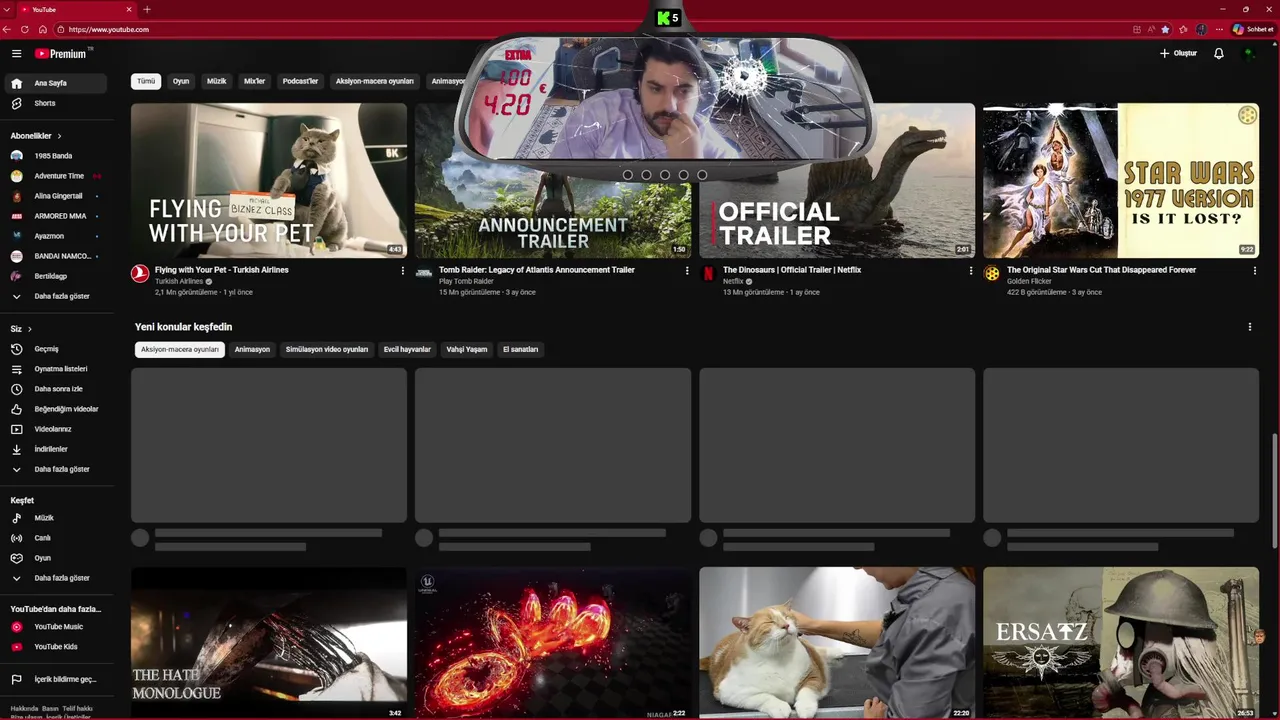
Task: Open the Abonelikler section heading
Action: click(36, 135)
